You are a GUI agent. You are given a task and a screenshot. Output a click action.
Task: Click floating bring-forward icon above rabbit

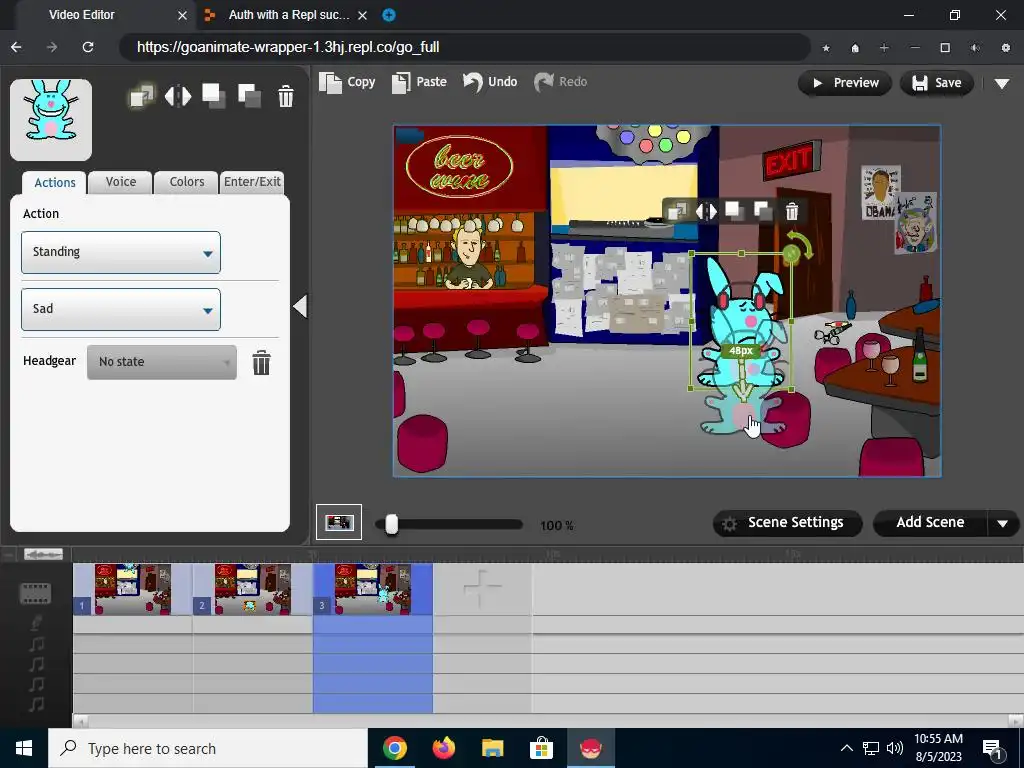tap(734, 210)
